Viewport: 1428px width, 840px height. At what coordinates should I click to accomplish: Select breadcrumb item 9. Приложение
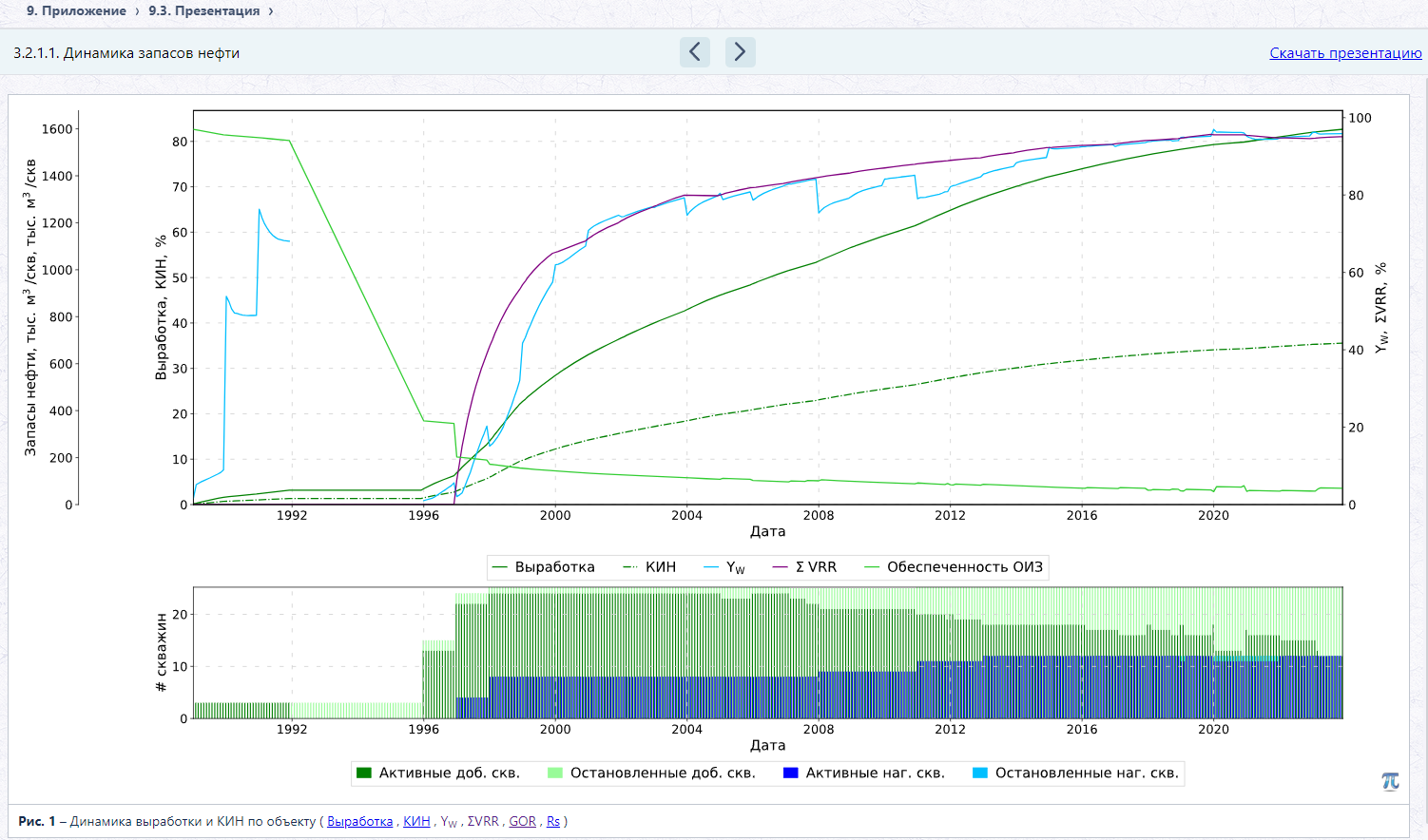(76, 10)
